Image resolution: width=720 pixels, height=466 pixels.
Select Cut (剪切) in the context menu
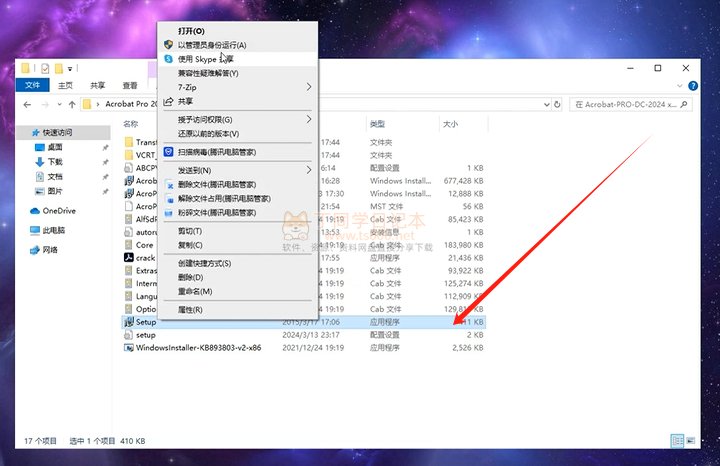tap(237, 231)
